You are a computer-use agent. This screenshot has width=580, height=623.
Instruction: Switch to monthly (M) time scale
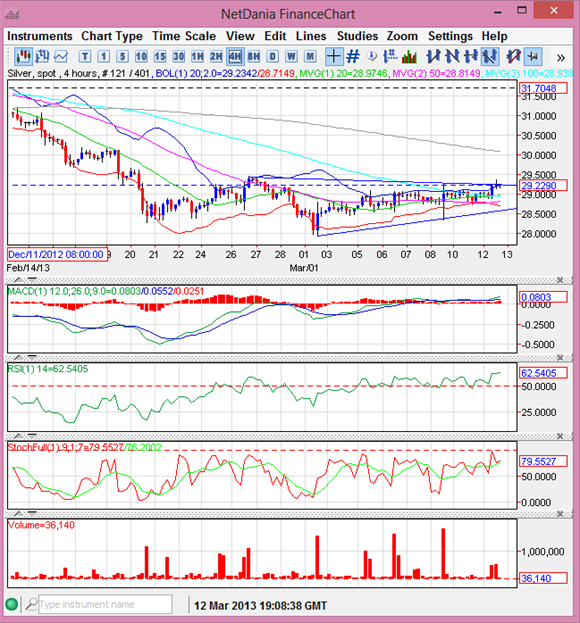point(310,56)
